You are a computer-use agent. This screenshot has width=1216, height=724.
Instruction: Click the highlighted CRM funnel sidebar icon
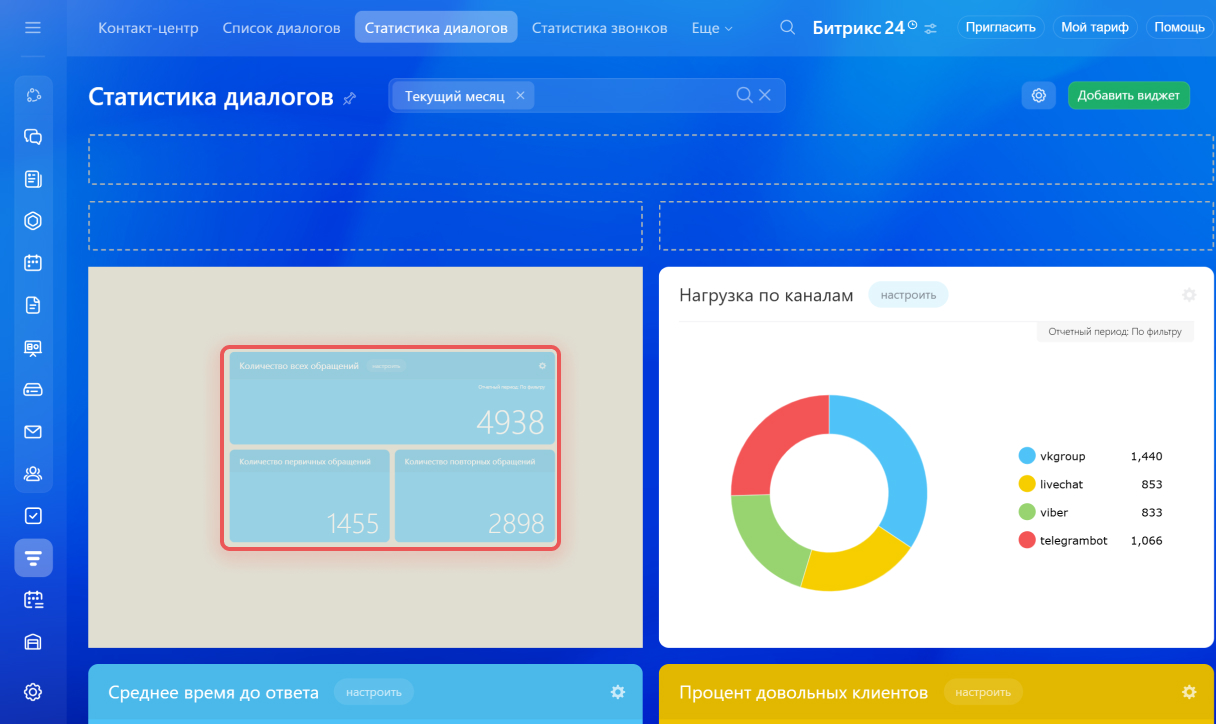tap(33, 558)
